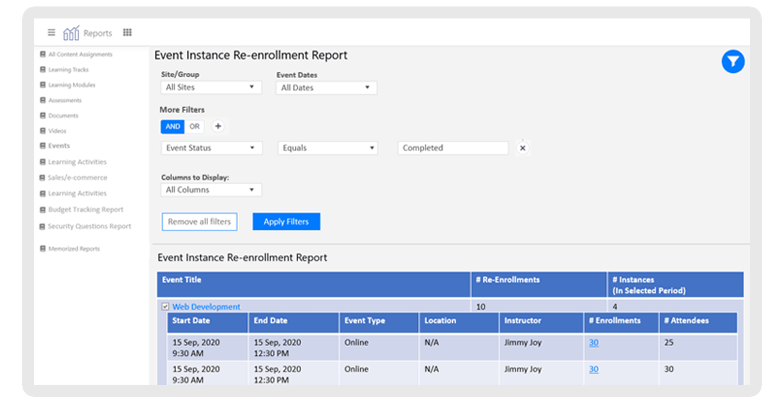Viewport: 784px width, 403px height.
Task: Click the Event Title column header
Action: (314, 284)
